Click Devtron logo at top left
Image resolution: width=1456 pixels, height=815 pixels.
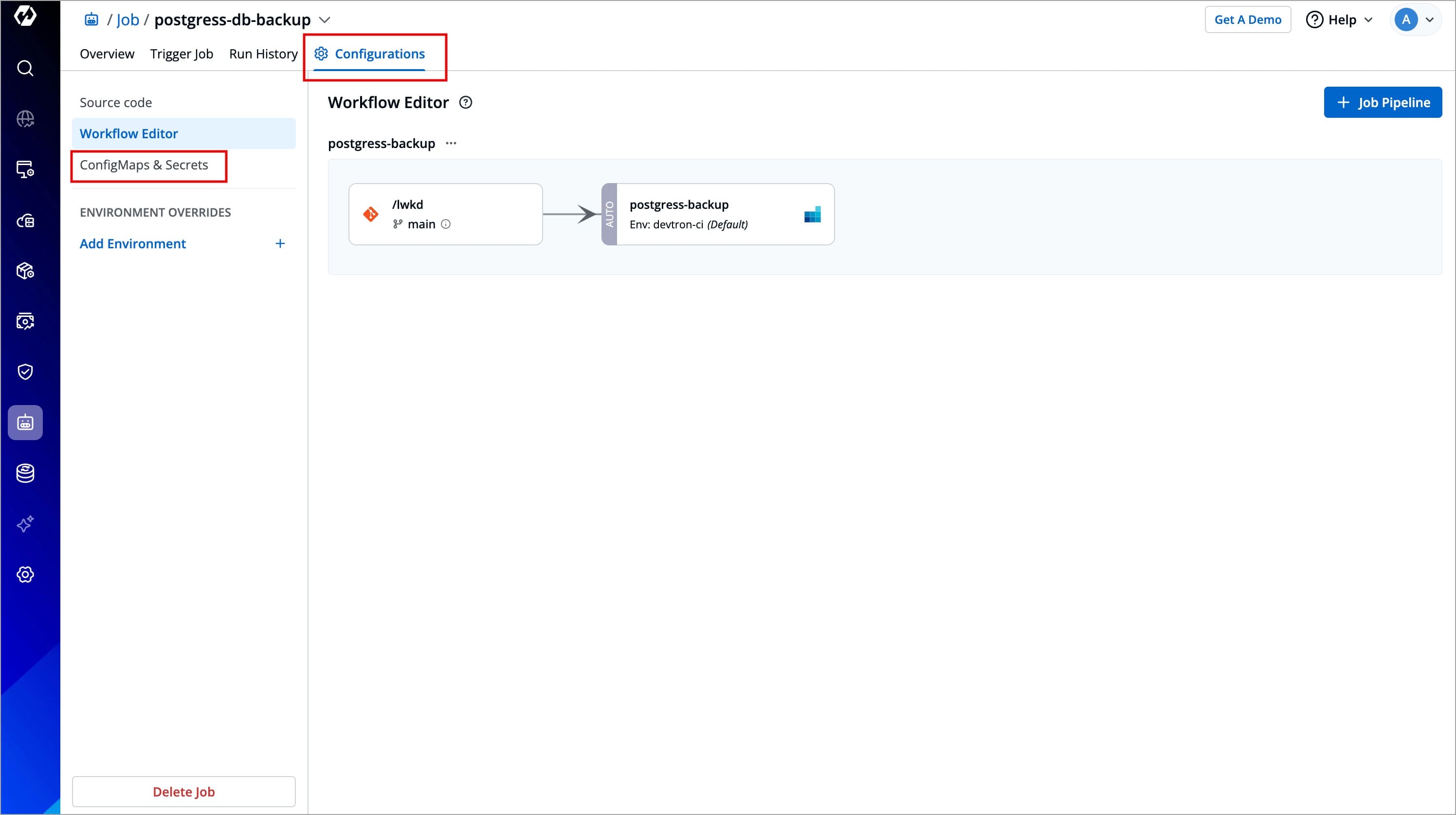(x=25, y=16)
